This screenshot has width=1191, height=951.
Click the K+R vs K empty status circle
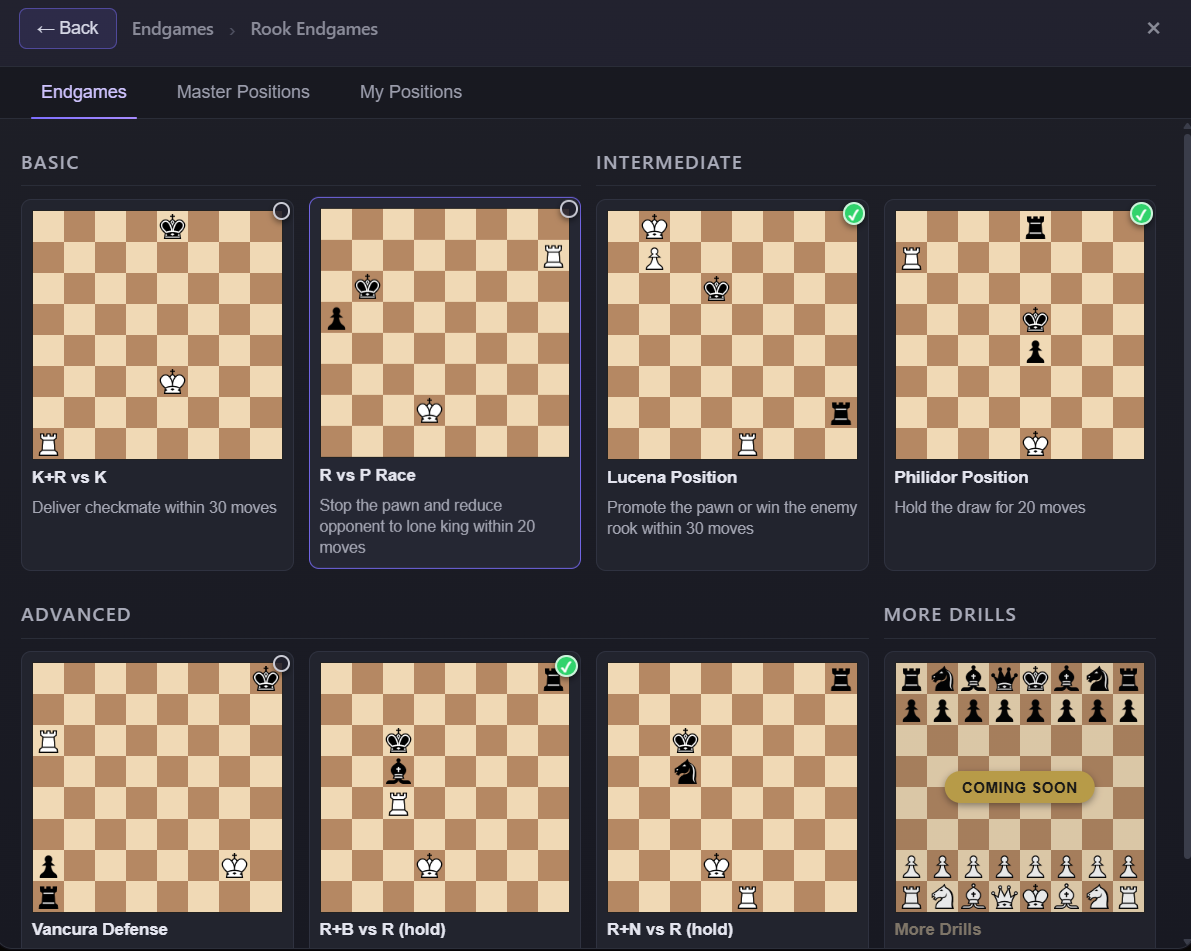[x=281, y=211]
